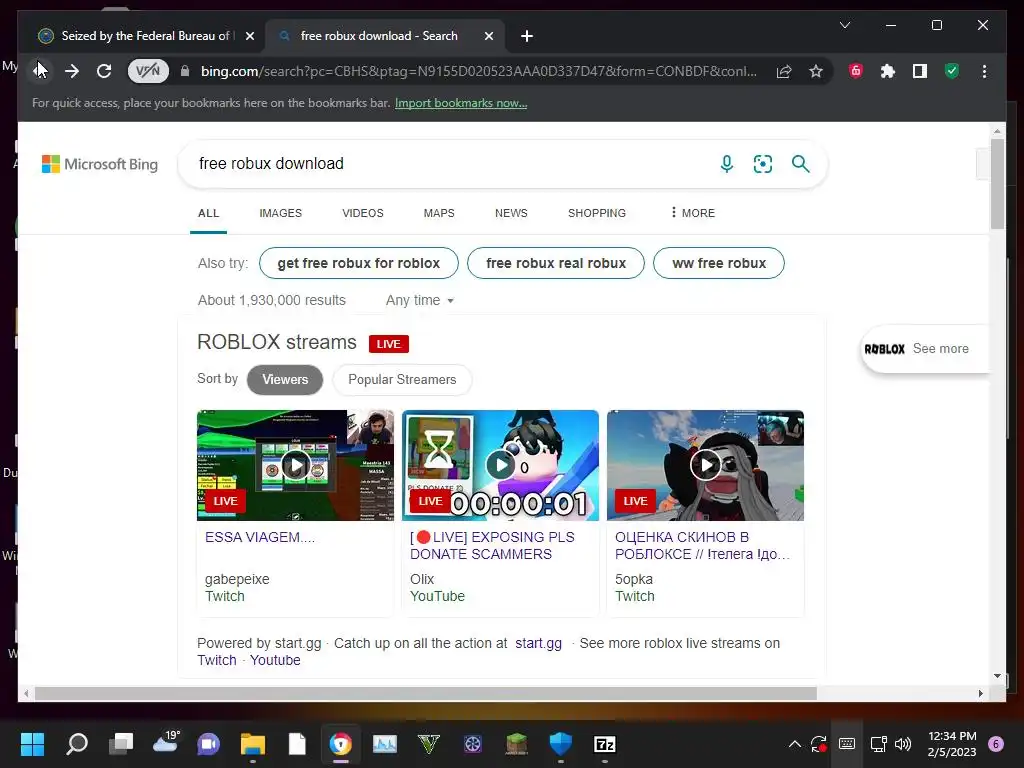Open the red shield extension icon
Screen dimensions: 1024x768
(856, 71)
